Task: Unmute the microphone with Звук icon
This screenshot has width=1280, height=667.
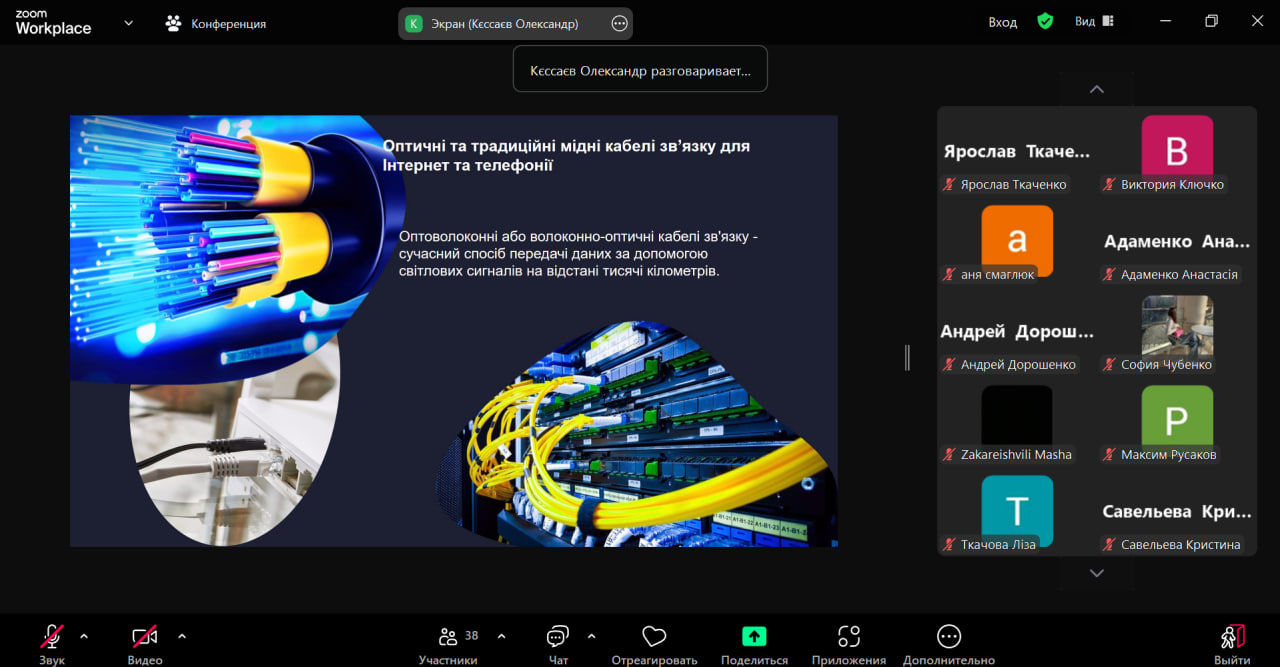Action: [x=52, y=638]
